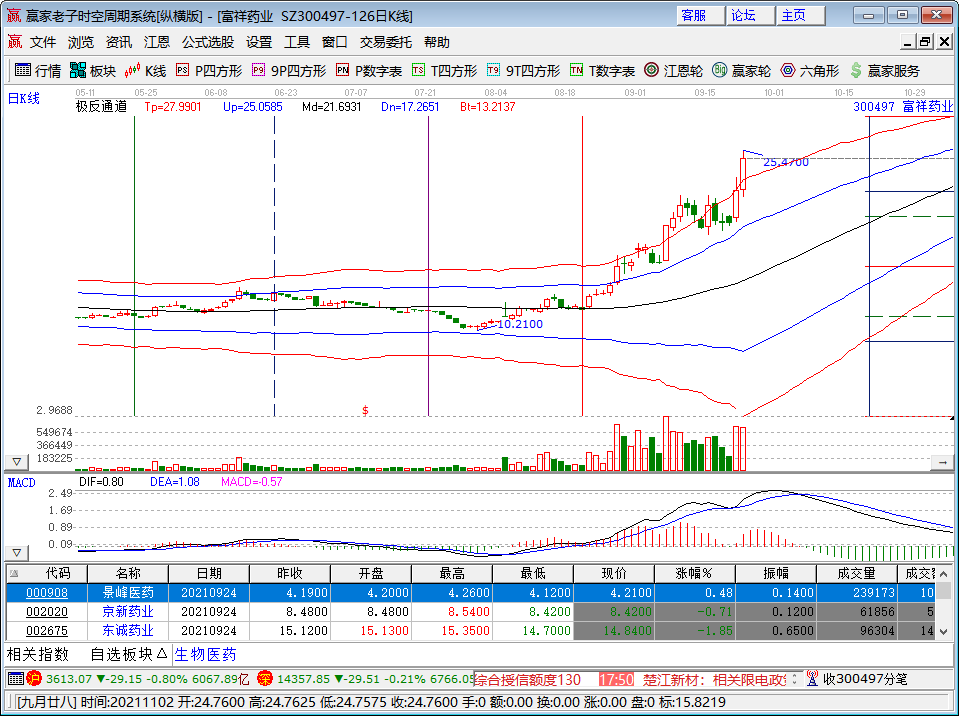
Task: Open the 9T四方形 tool
Action: (524, 71)
